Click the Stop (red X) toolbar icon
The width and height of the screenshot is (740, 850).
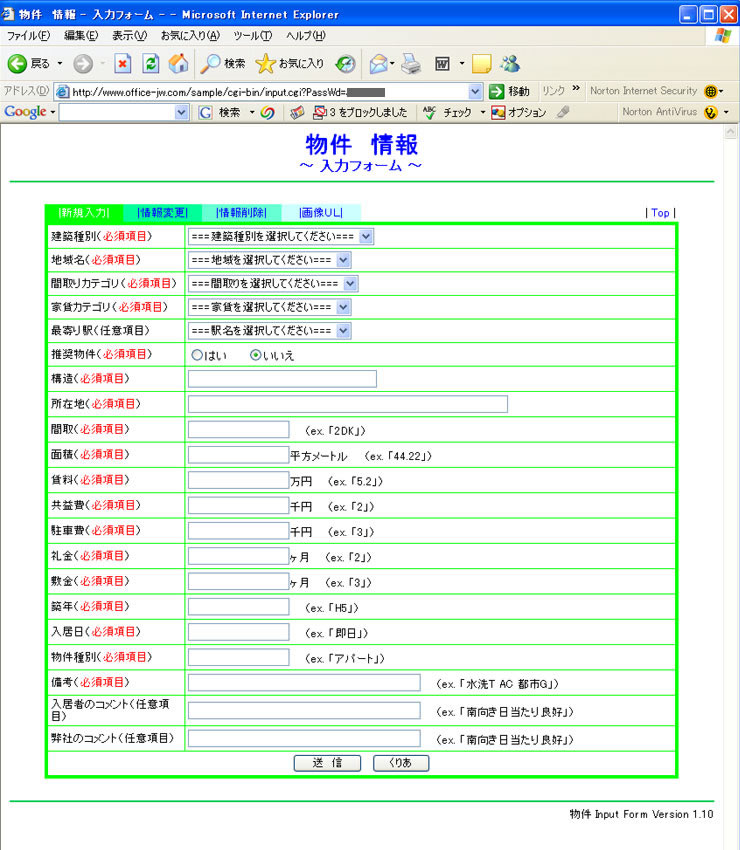(x=123, y=64)
